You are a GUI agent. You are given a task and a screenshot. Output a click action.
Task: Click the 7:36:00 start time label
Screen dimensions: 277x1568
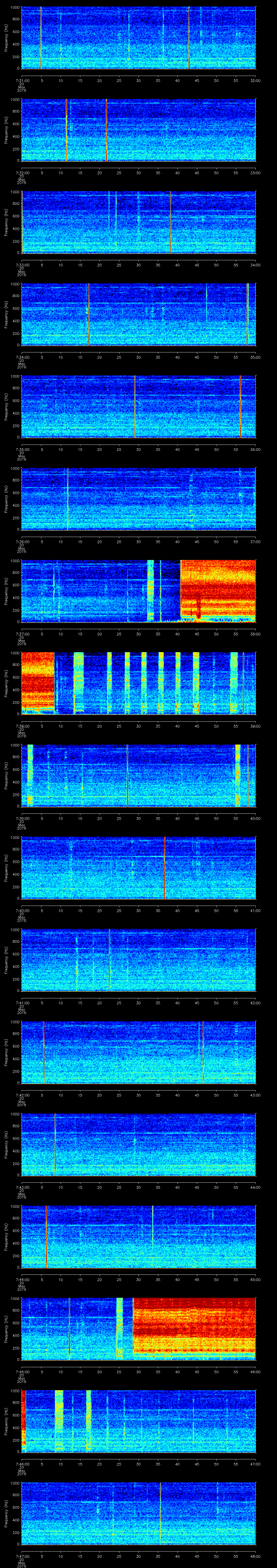[x=22, y=542]
